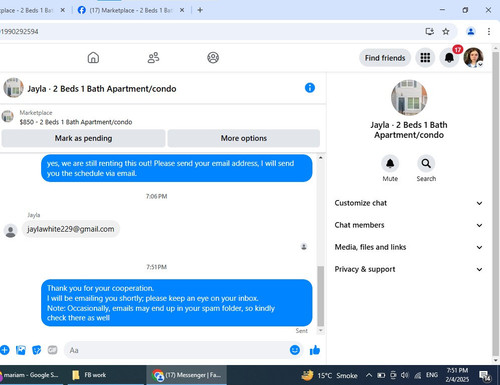Expand Privacy & support section

point(409,269)
